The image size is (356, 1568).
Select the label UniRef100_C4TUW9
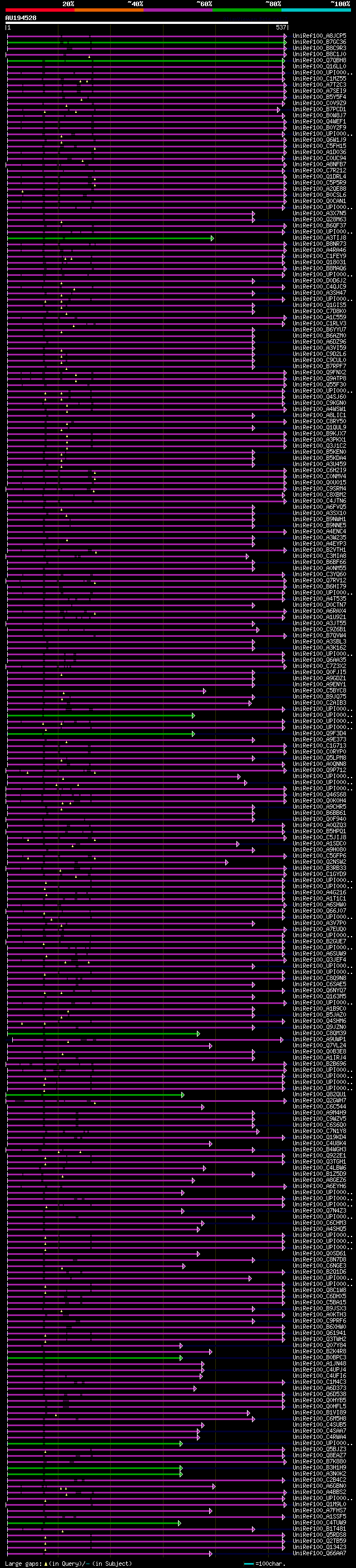pos(319,1523)
